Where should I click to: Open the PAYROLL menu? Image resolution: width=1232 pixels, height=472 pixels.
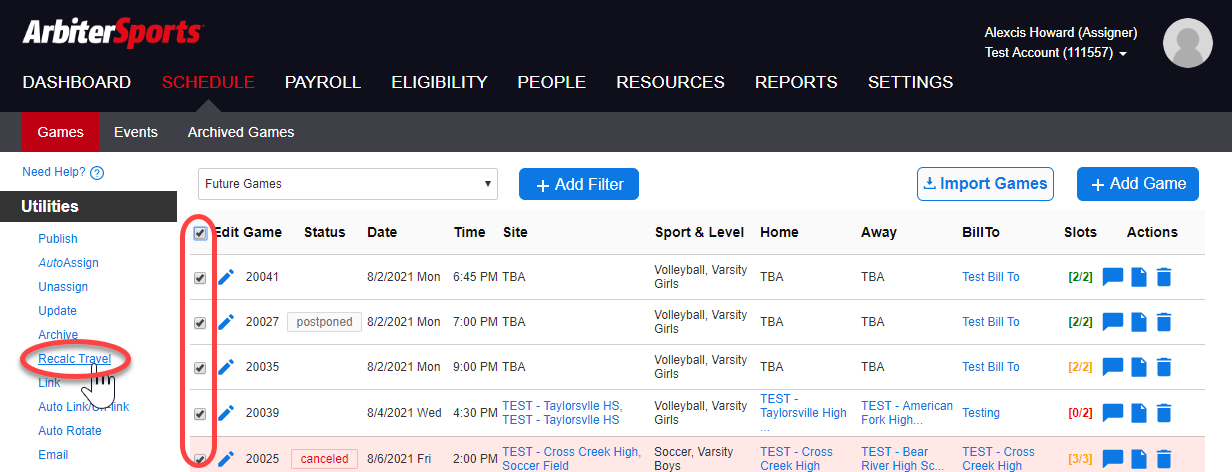tap(323, 82)
